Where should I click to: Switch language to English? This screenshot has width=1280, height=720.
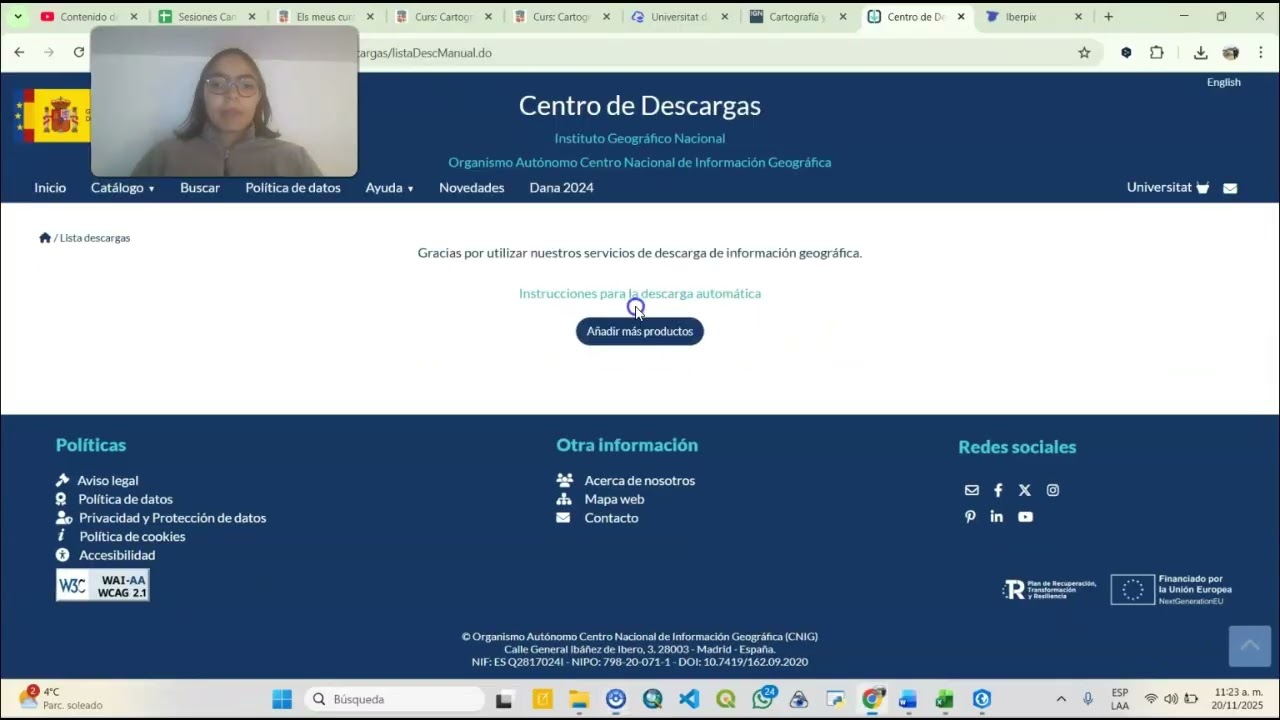pos(1223,82)
